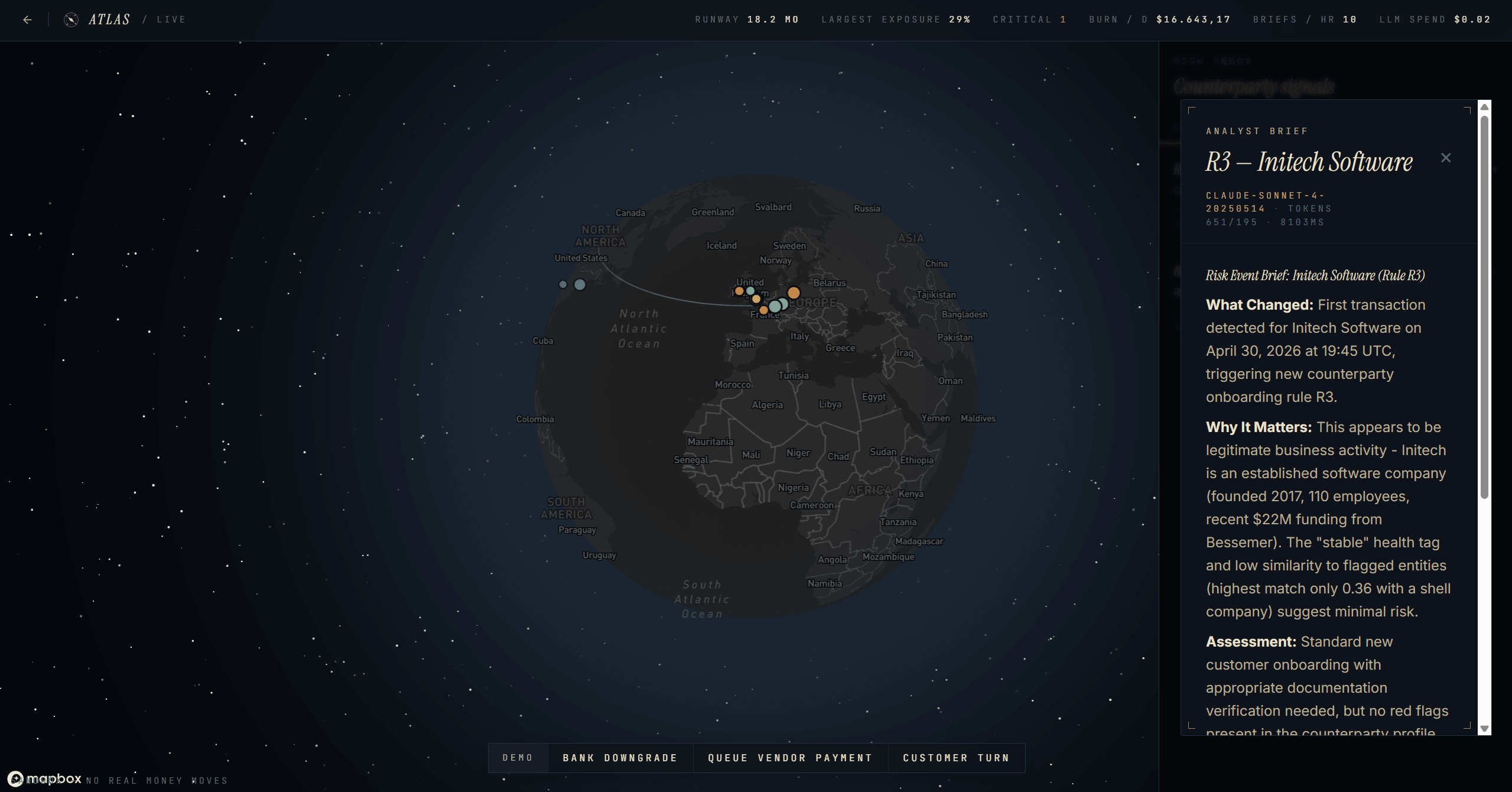Select the largest orange marker east of Germany
Screen dimensions: 1512x792
click(x=794, y=293)
